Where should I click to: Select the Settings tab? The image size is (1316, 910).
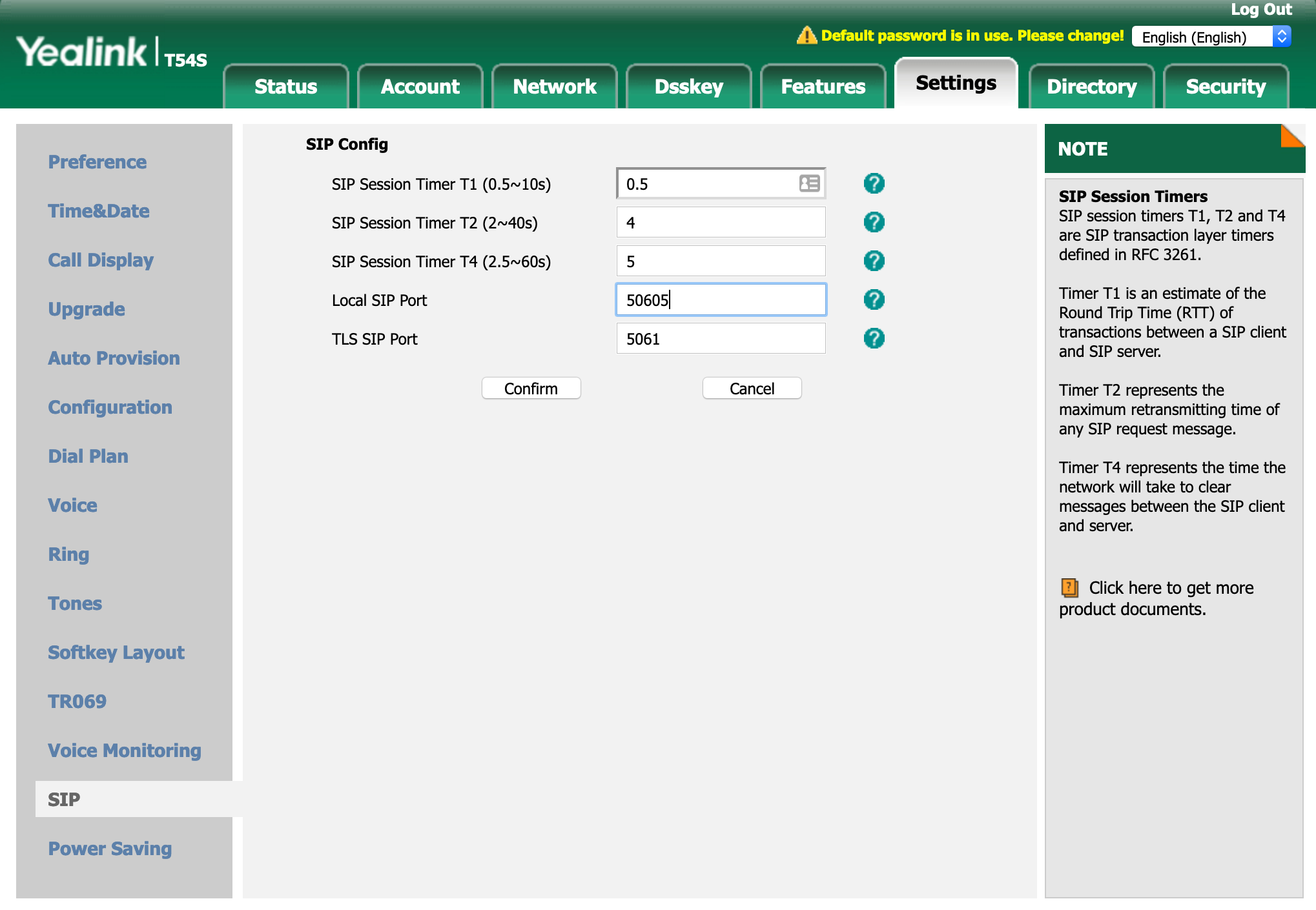tap(956, 83)
